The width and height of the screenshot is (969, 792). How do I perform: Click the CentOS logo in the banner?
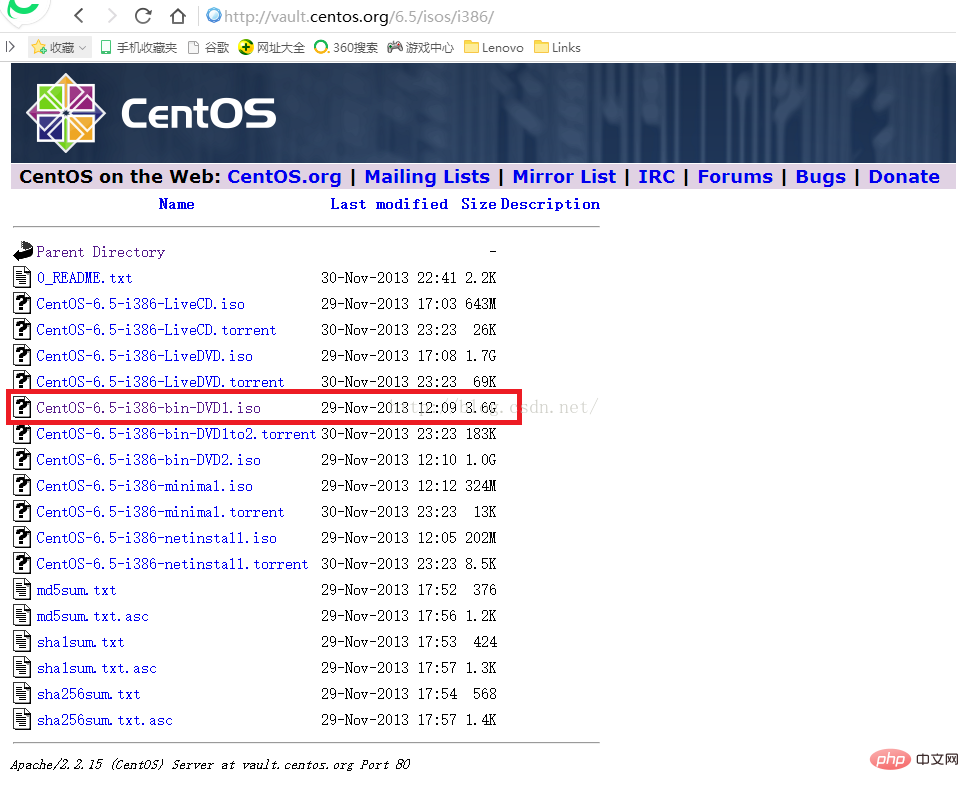coord(151,113)
